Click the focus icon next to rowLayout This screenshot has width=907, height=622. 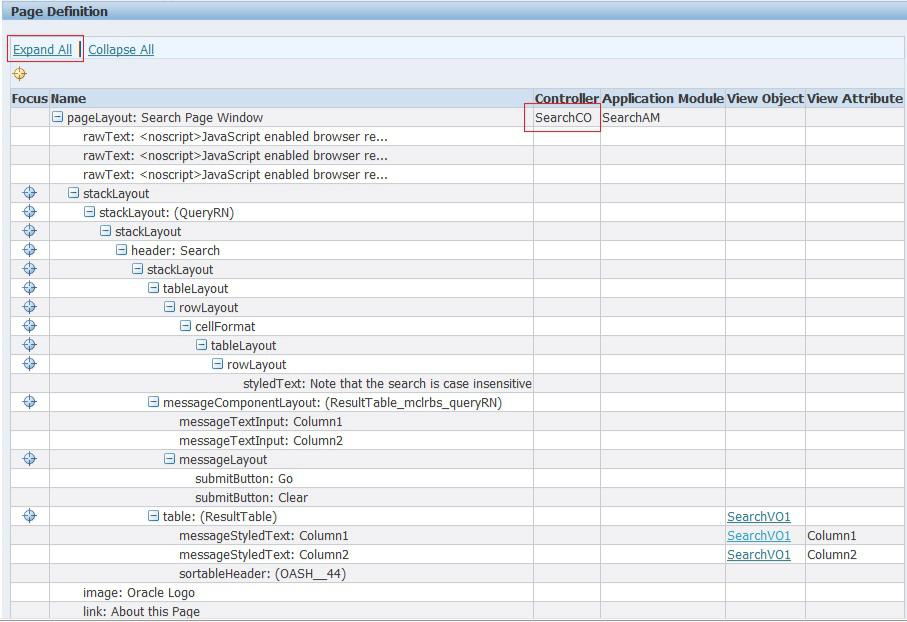(29, 307)
